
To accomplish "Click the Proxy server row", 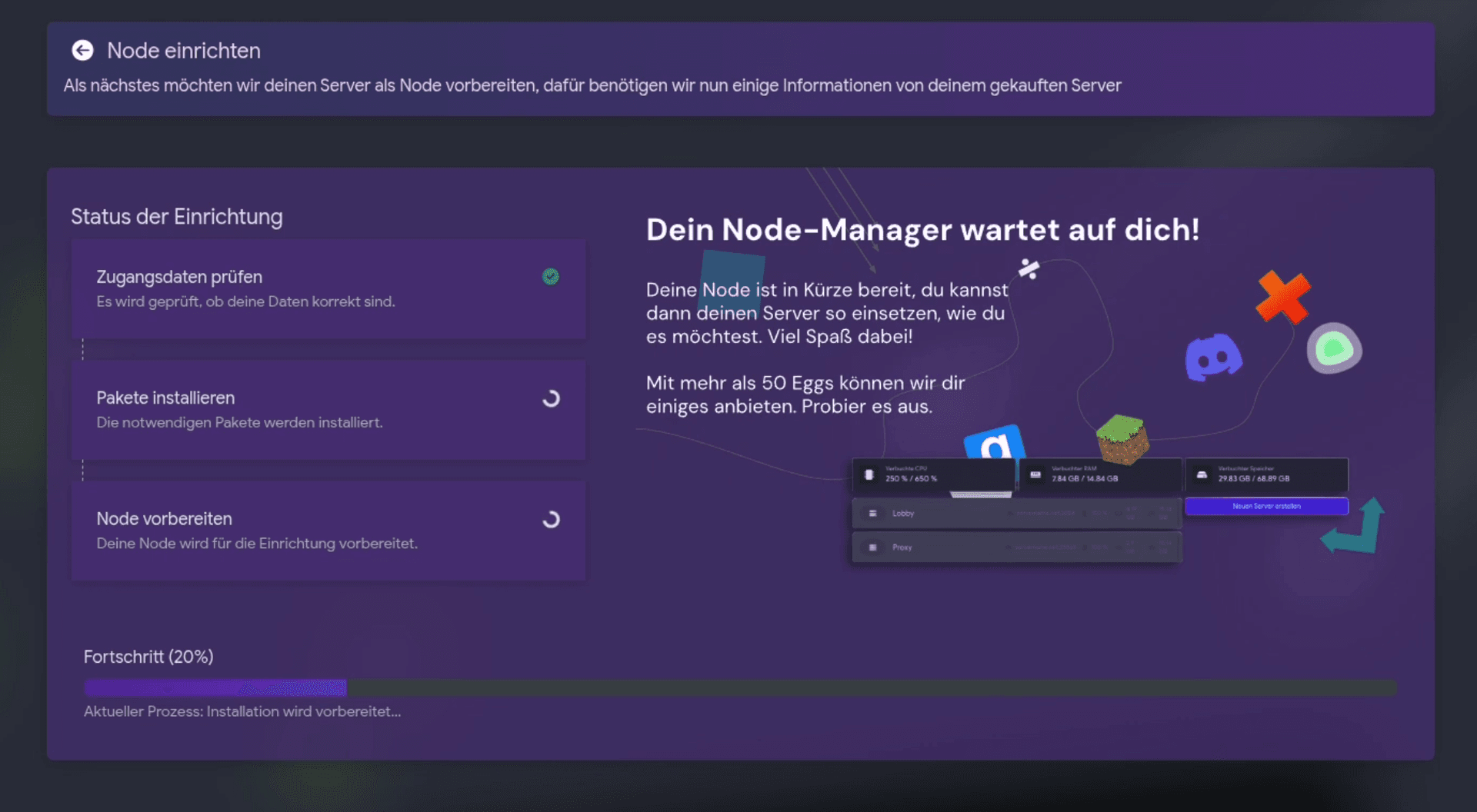I will 1016,547.
